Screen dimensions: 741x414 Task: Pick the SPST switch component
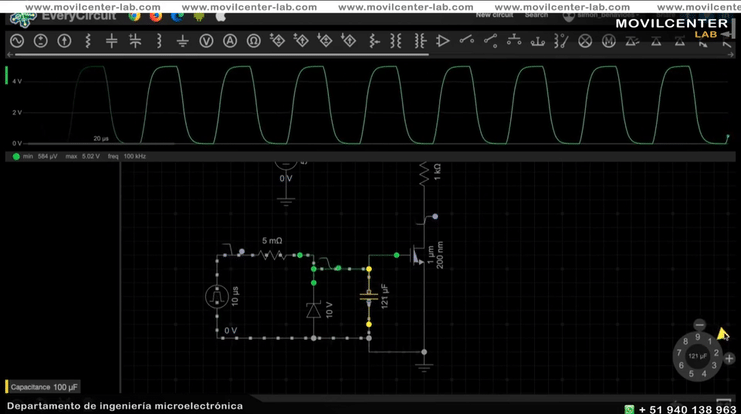[x=466, y=40]
